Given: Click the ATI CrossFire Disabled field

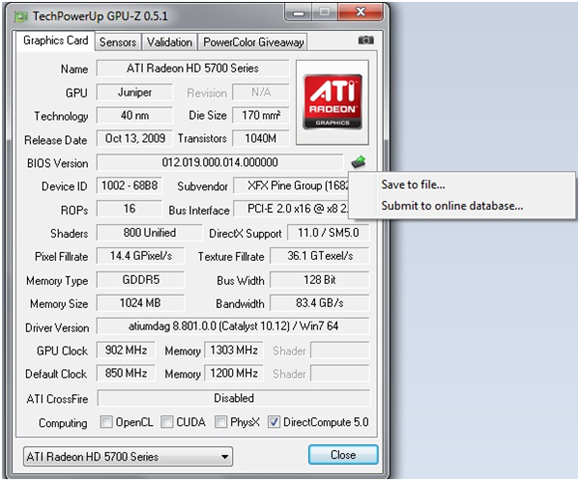Looking at the screenshot, I should coord(234,398).
